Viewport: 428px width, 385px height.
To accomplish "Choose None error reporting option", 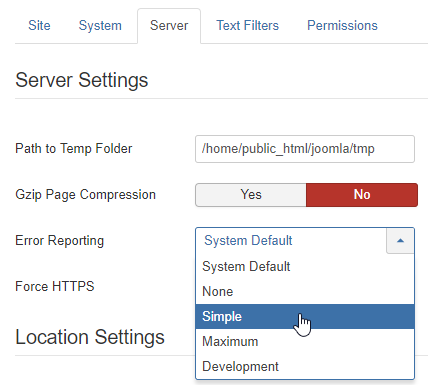I will (305, 291).
